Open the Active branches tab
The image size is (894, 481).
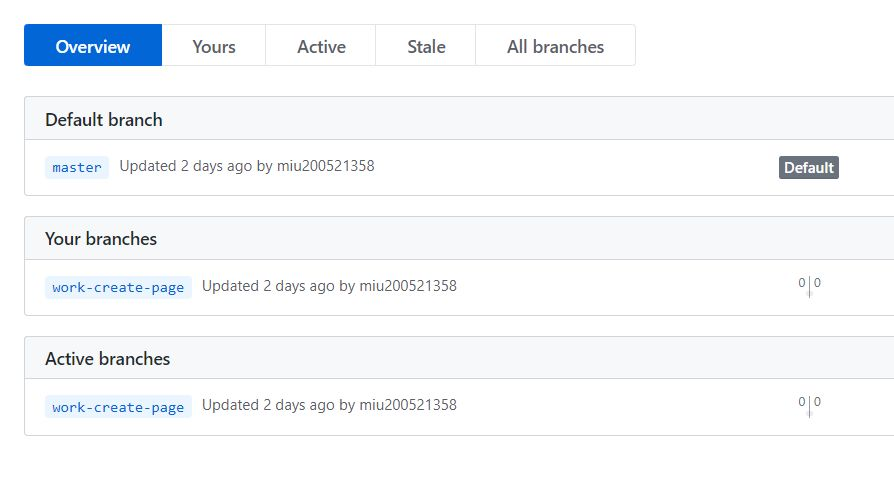click(321, 46)
